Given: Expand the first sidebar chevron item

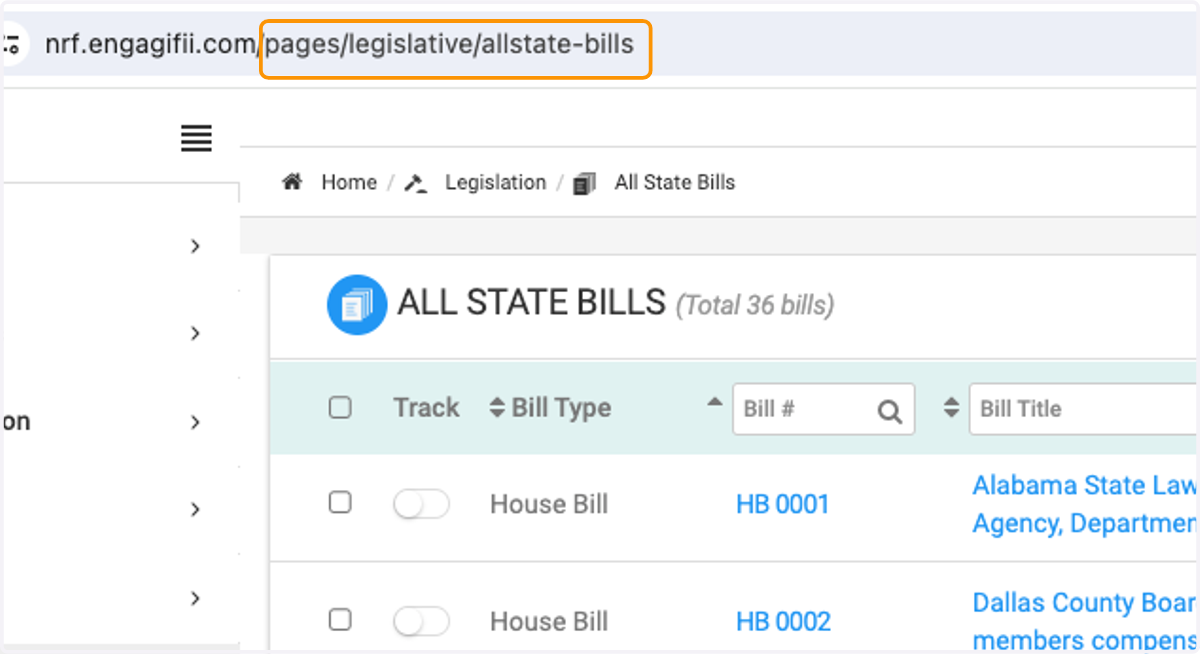Looking at the screenshot, I should click(195, 245).
